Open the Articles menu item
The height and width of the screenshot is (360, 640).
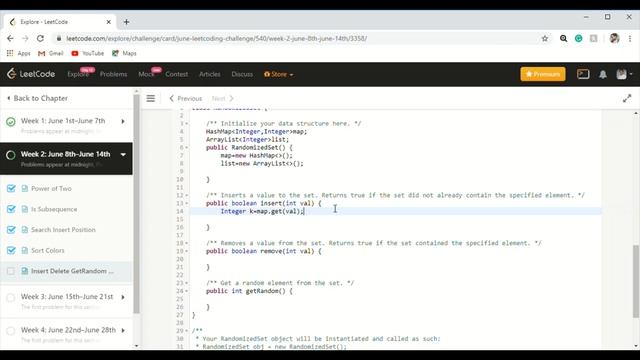[x=210, y=74]
